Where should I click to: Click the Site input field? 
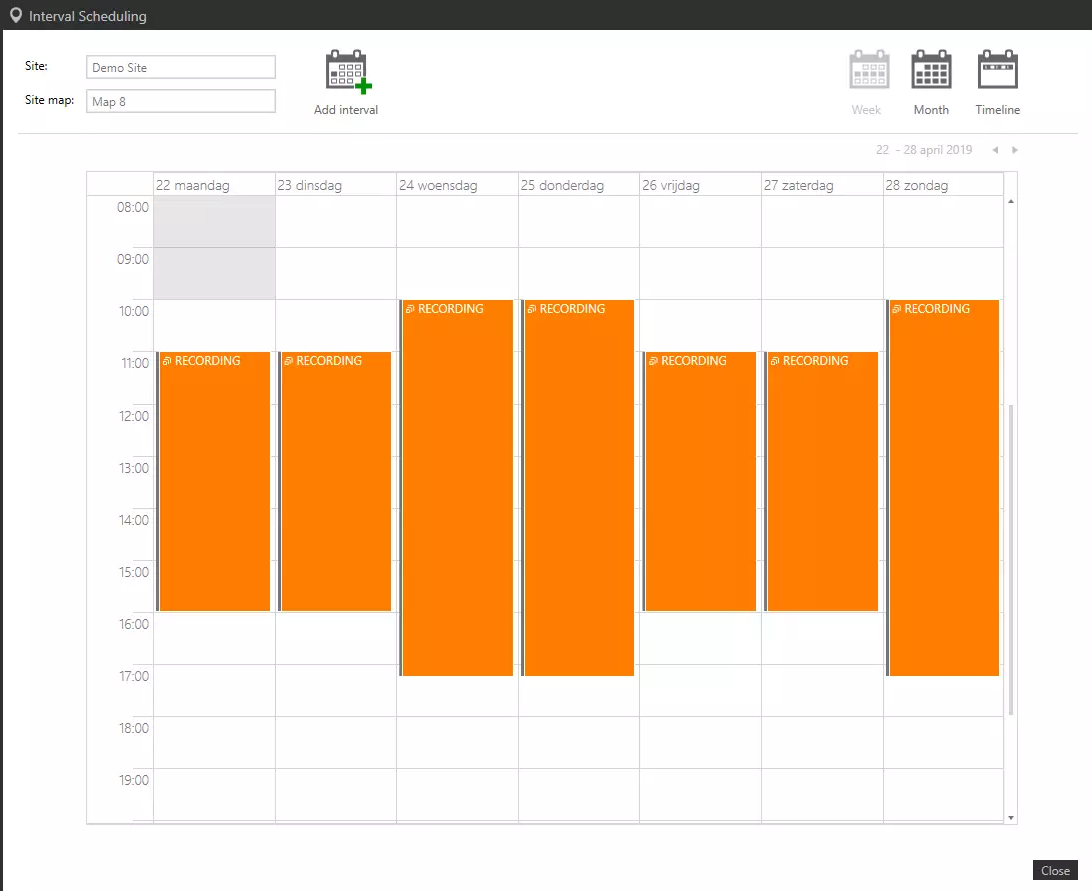tap(181, 68)
